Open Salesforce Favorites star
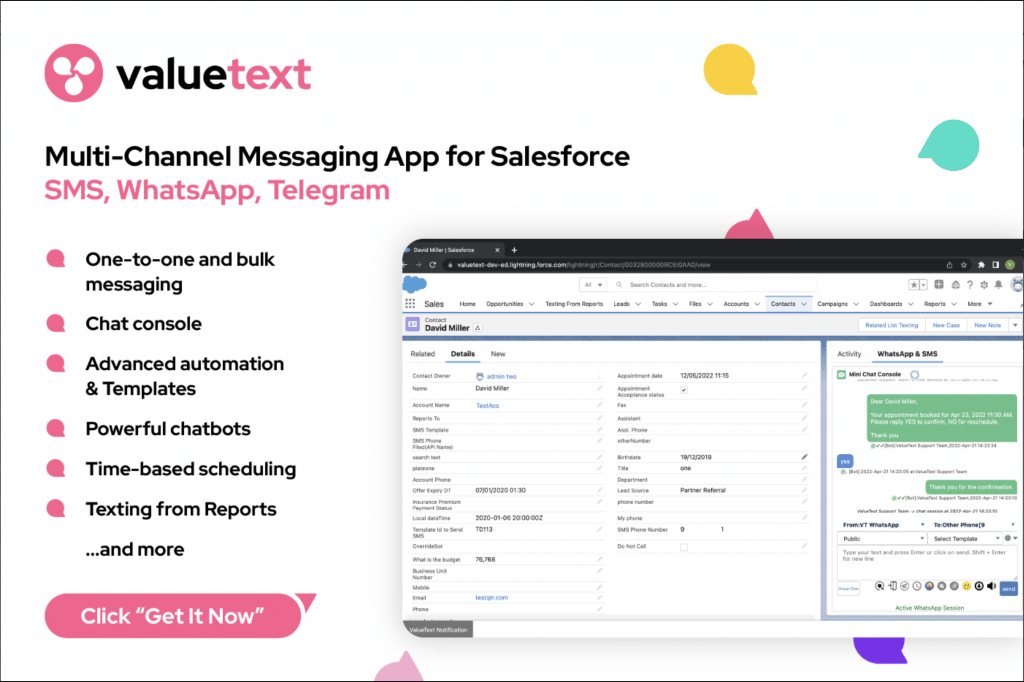Image resolution: width=1024 pixels, height=682 pixels. (x=914, y=285)
